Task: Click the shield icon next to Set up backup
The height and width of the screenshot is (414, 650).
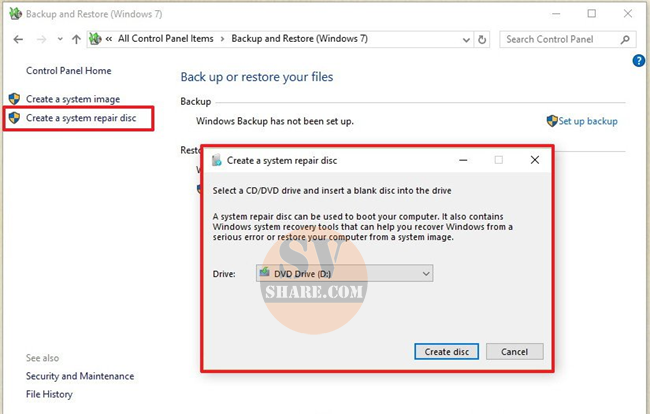Action: pyautogui.click(x=552, y=121)
